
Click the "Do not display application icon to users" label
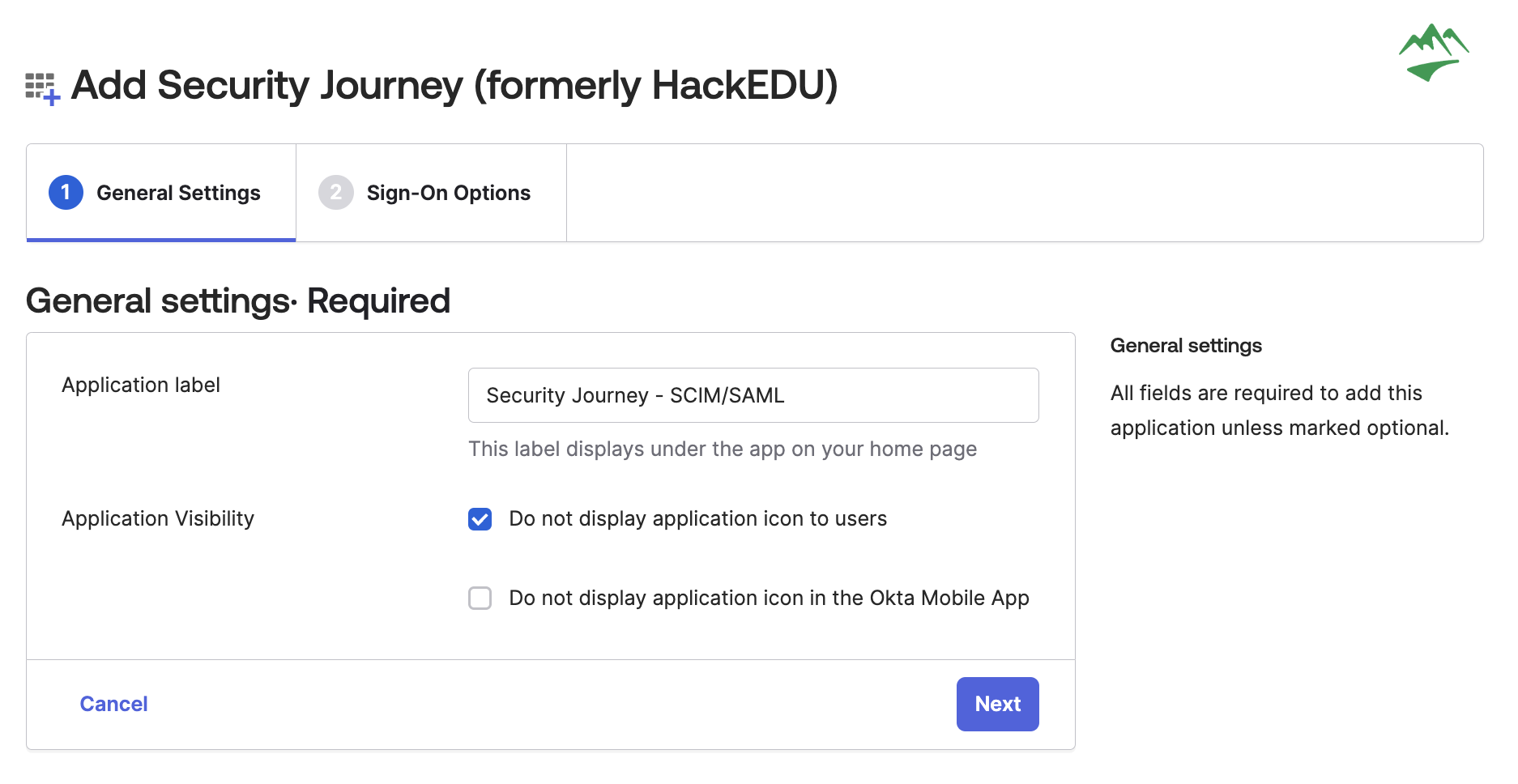(697, 518)
